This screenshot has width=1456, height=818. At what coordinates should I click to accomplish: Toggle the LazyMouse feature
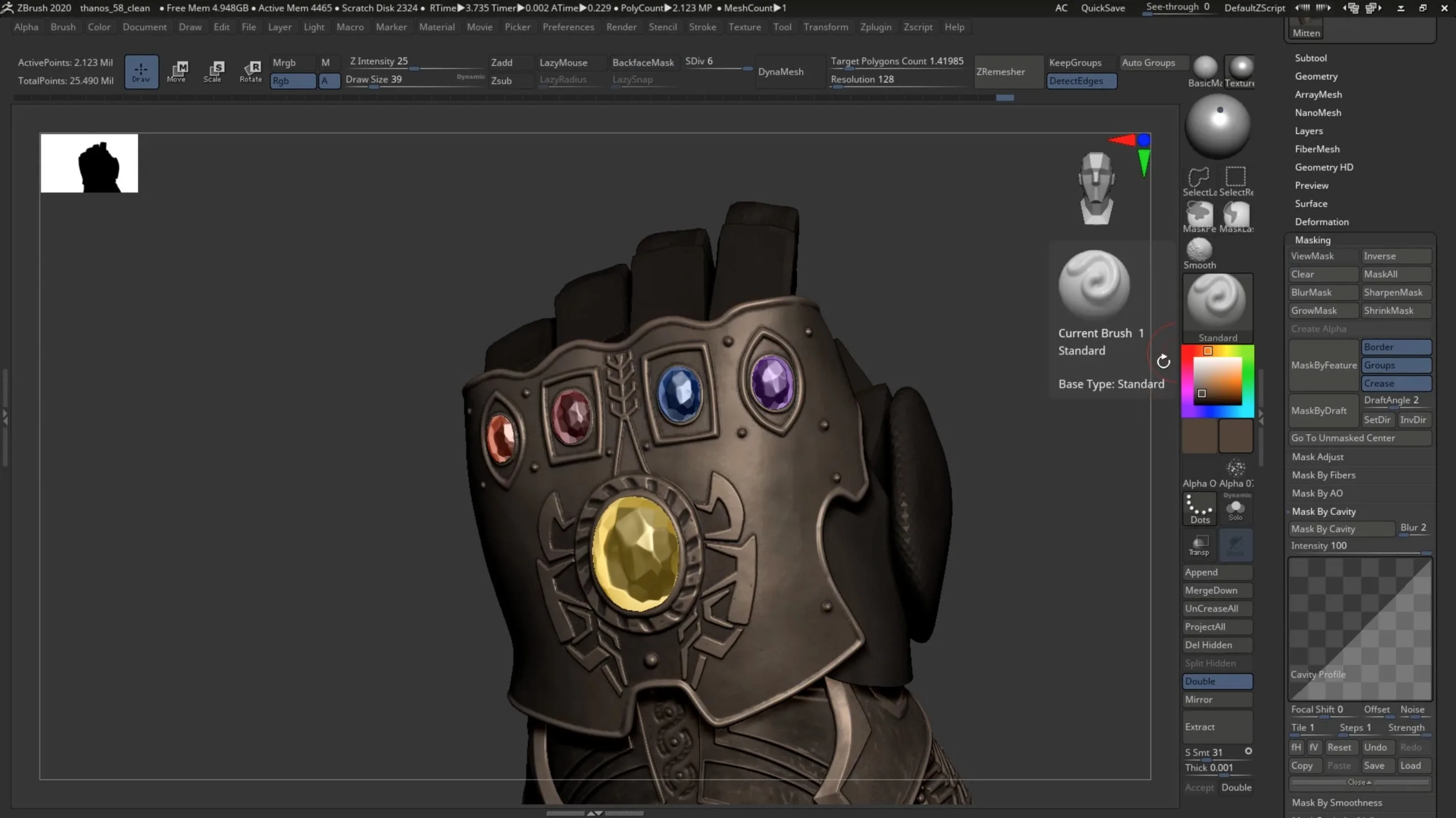pyautogui.click(x=563, y=62)
